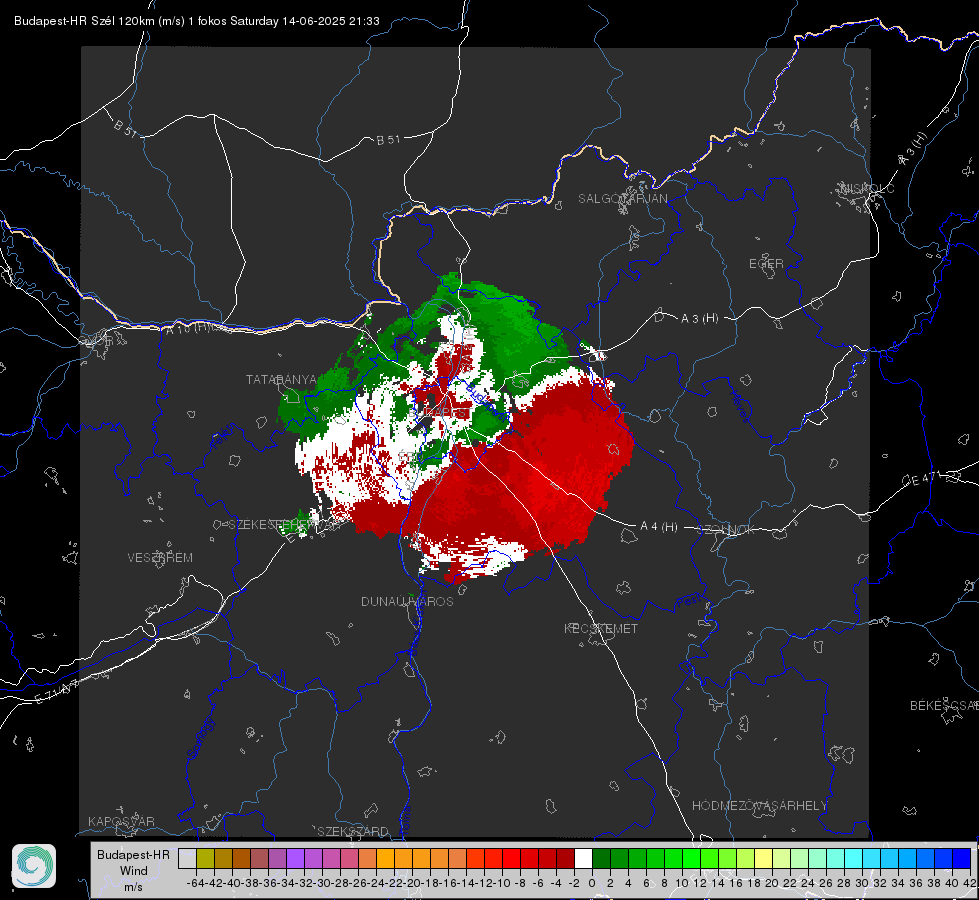Click the A 4 (H) road label

659,527
